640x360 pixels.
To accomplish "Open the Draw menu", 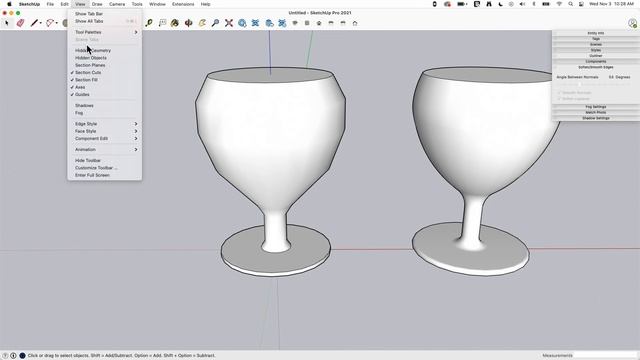I will pos(97,4).
